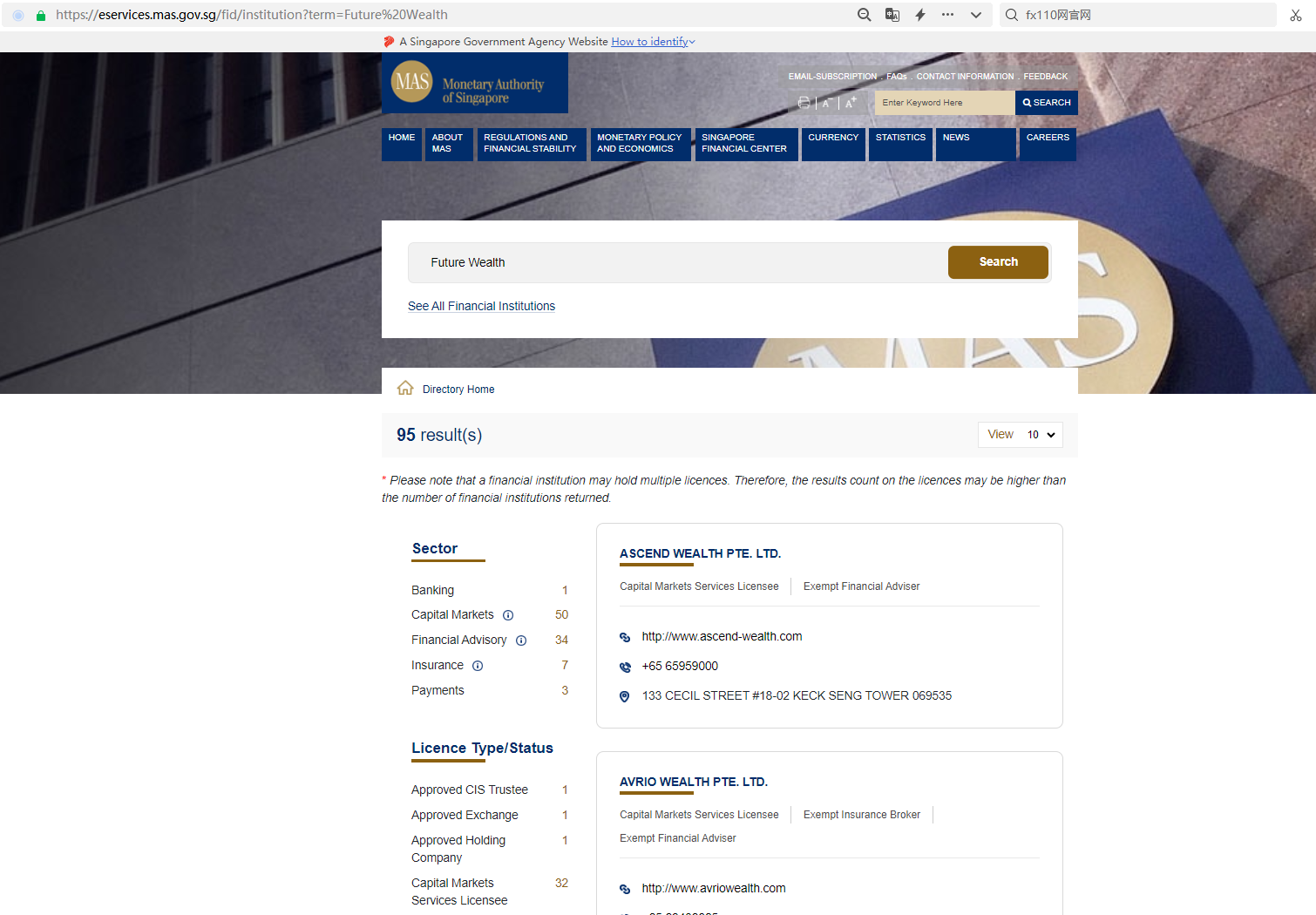Viewport: 1316px width, 915px height.
Task: Filter results by Banking sector
Action: [x=432, y=591]
